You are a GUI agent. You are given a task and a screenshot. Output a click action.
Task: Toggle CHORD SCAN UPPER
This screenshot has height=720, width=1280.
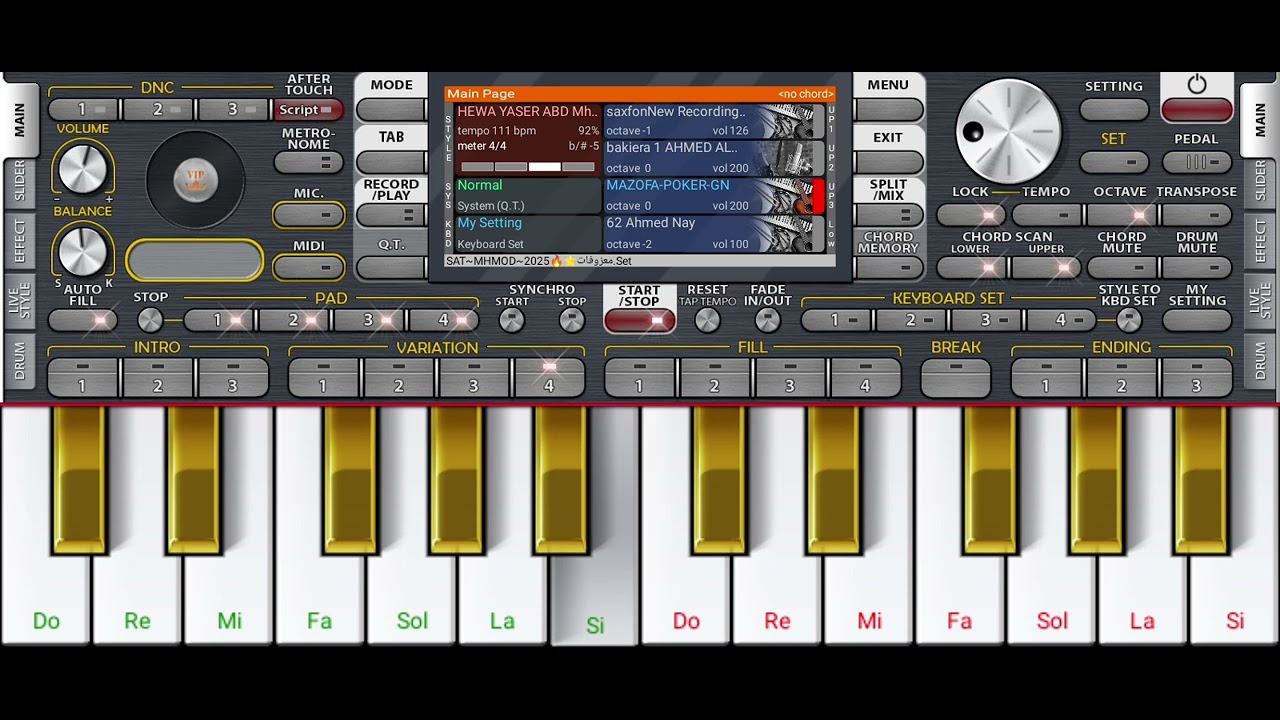click(1046, 267)
